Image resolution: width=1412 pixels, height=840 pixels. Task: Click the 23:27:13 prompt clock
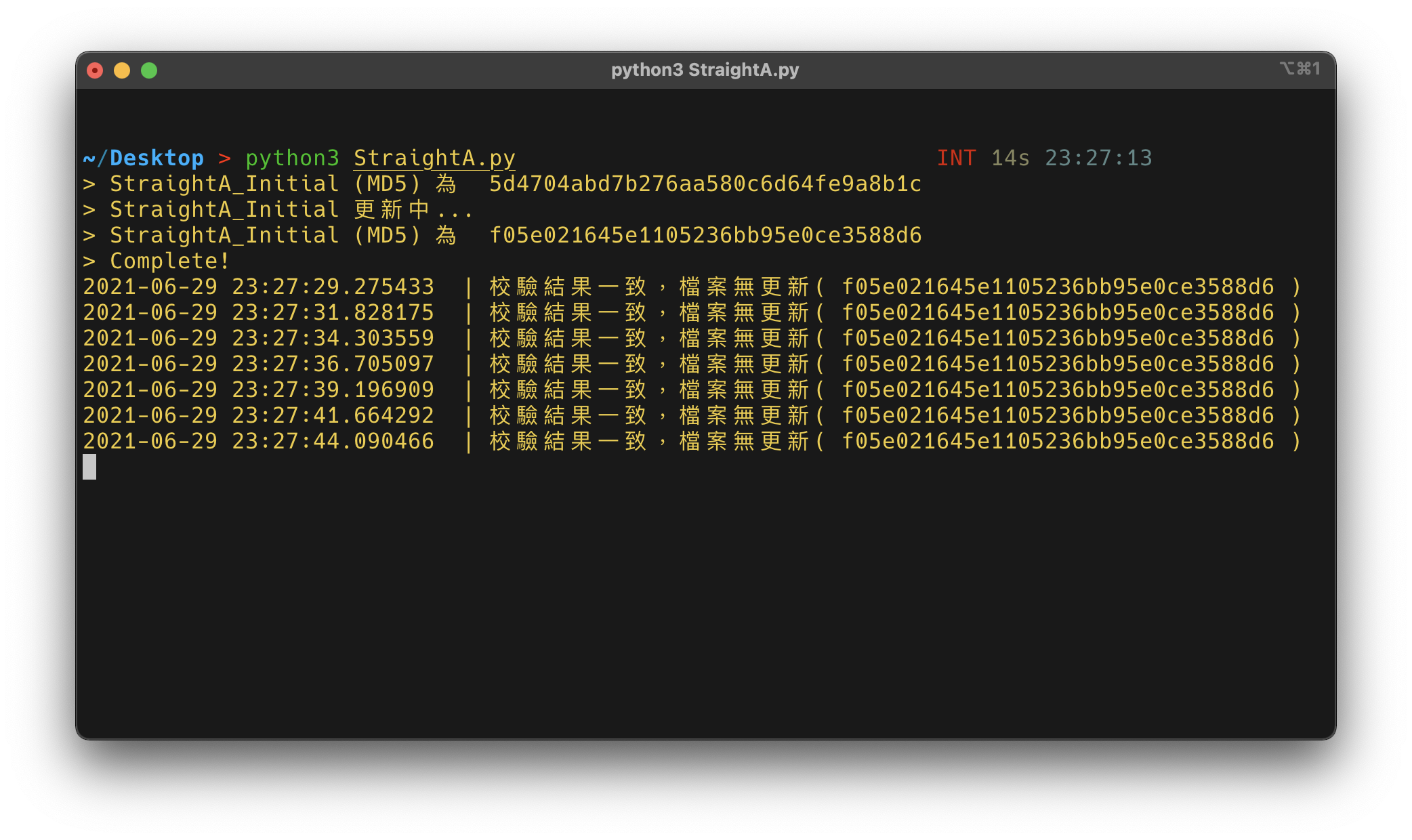[1098, 158]
